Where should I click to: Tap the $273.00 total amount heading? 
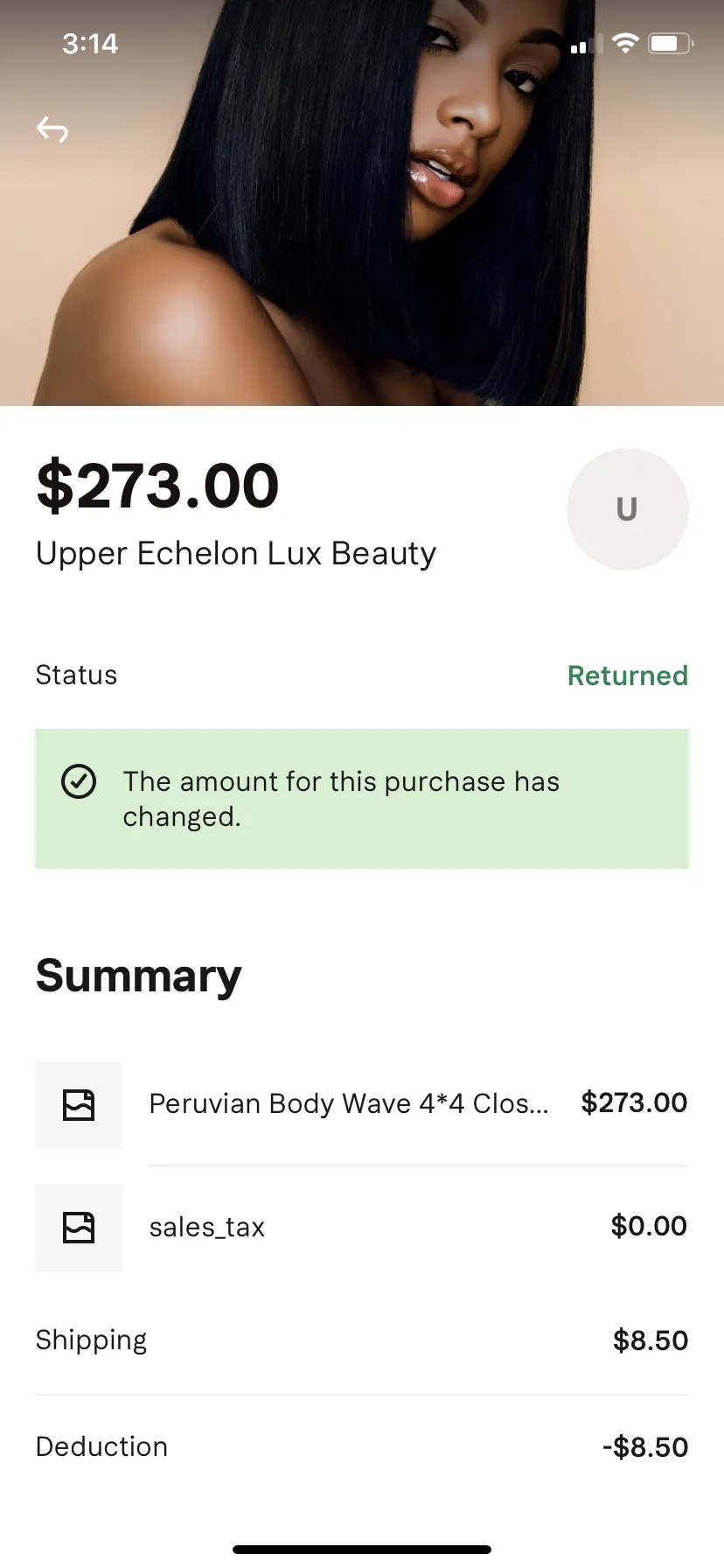158,486
